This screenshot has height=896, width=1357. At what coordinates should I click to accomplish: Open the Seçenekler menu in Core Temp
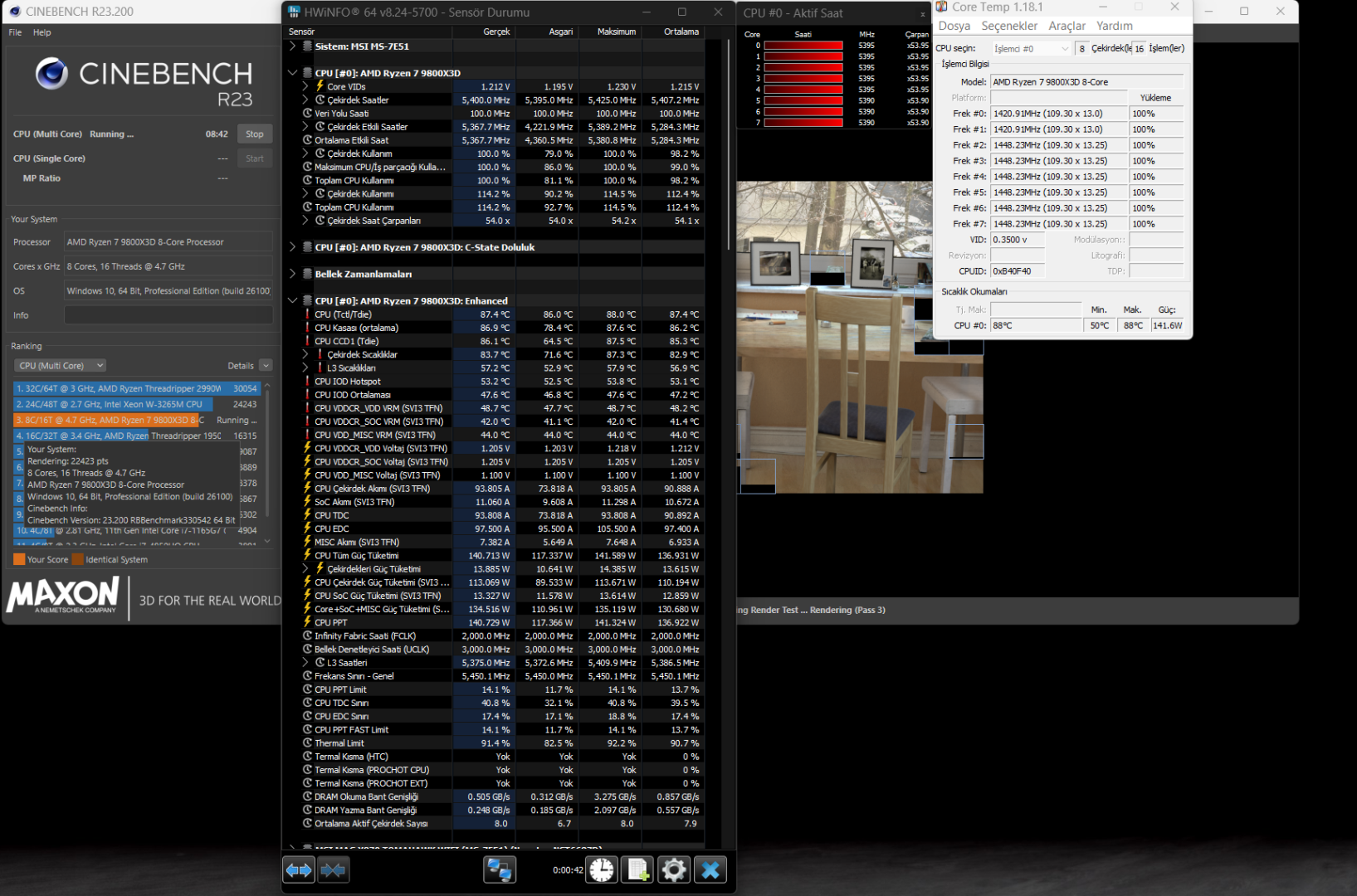coord(1009,26)
